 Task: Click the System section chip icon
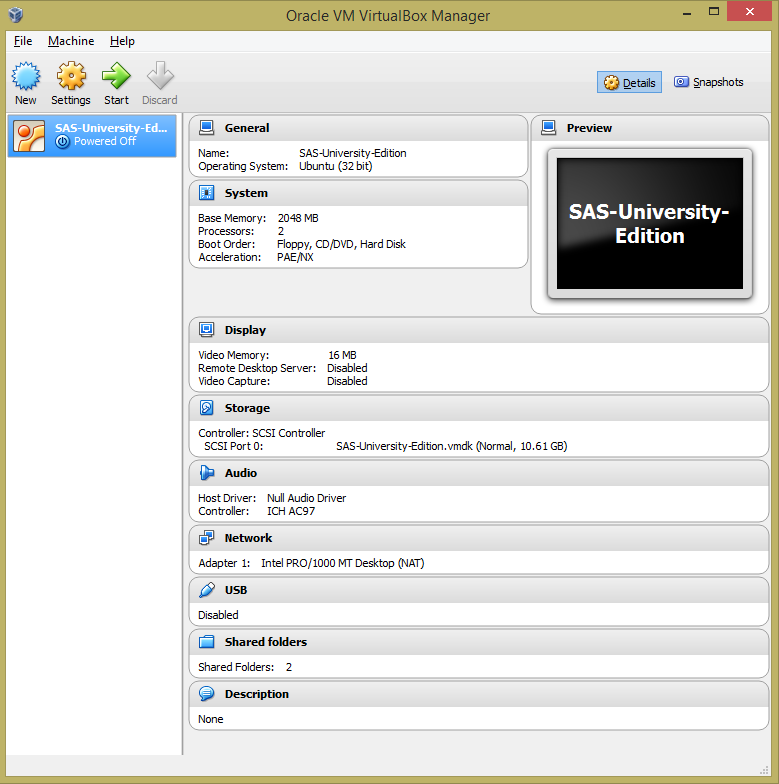pos(207,193)
